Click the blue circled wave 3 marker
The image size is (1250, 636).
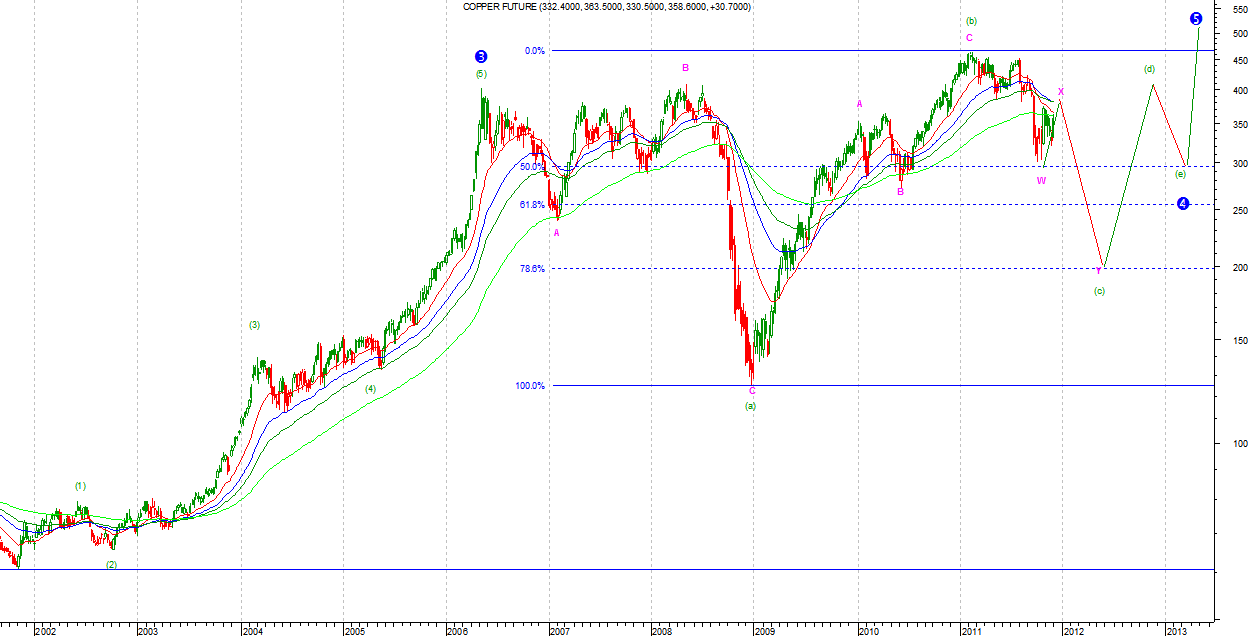(481, 57)
